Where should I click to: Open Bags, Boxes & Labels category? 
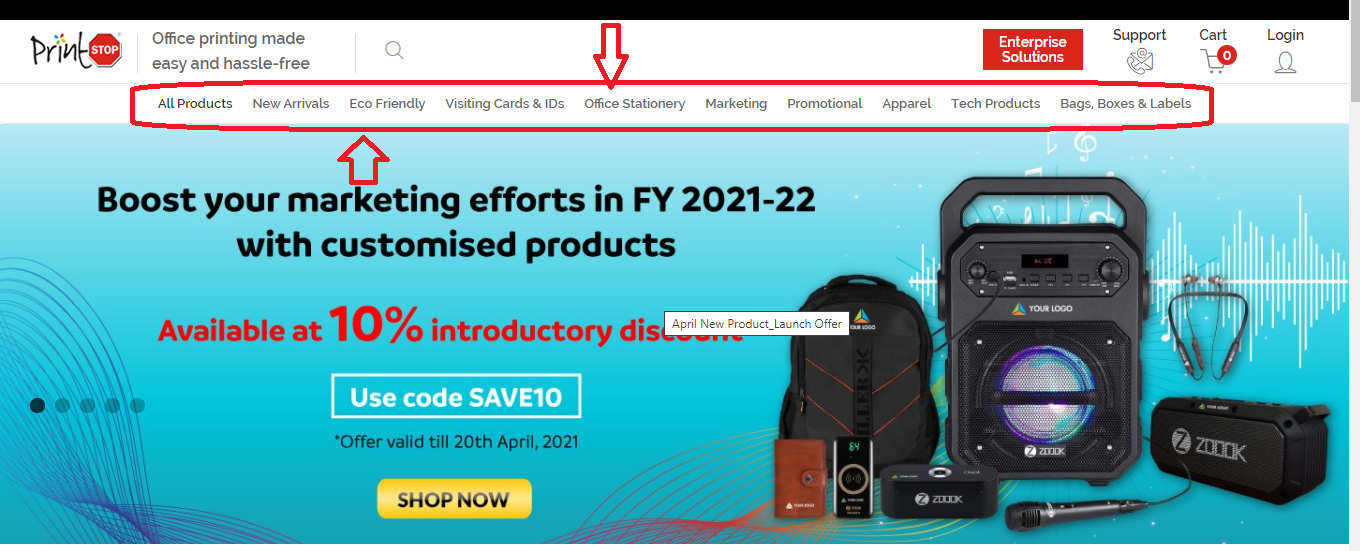[1126, 103]
